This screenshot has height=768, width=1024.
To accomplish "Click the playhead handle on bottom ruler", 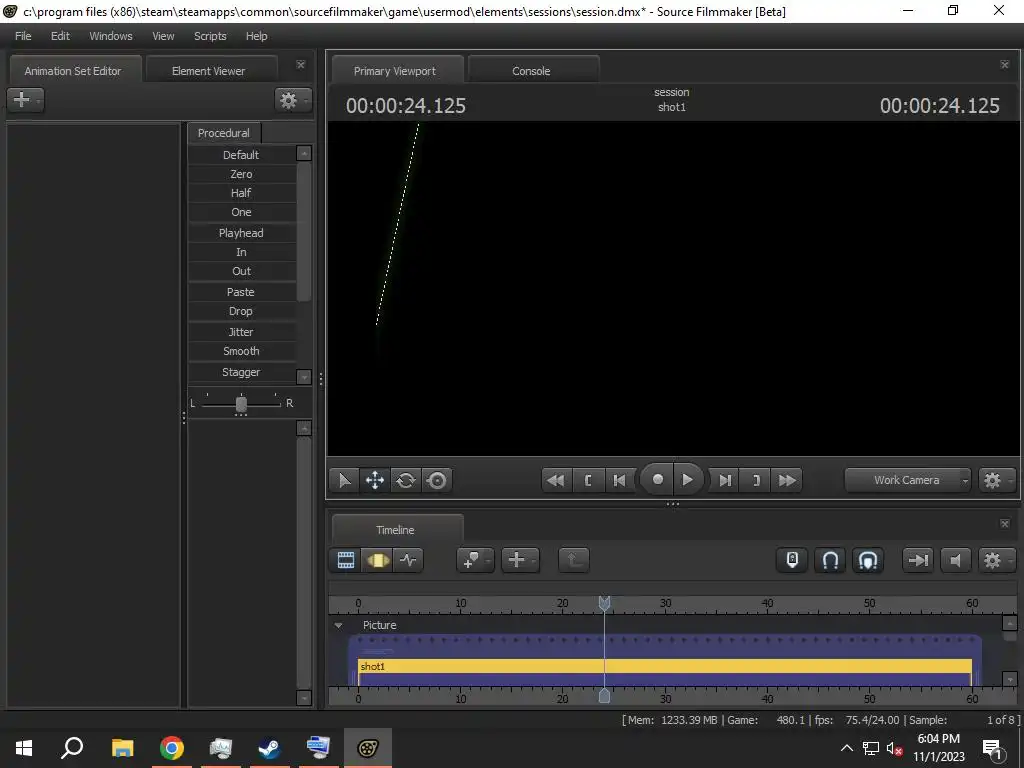I will [x=604, y=696].
